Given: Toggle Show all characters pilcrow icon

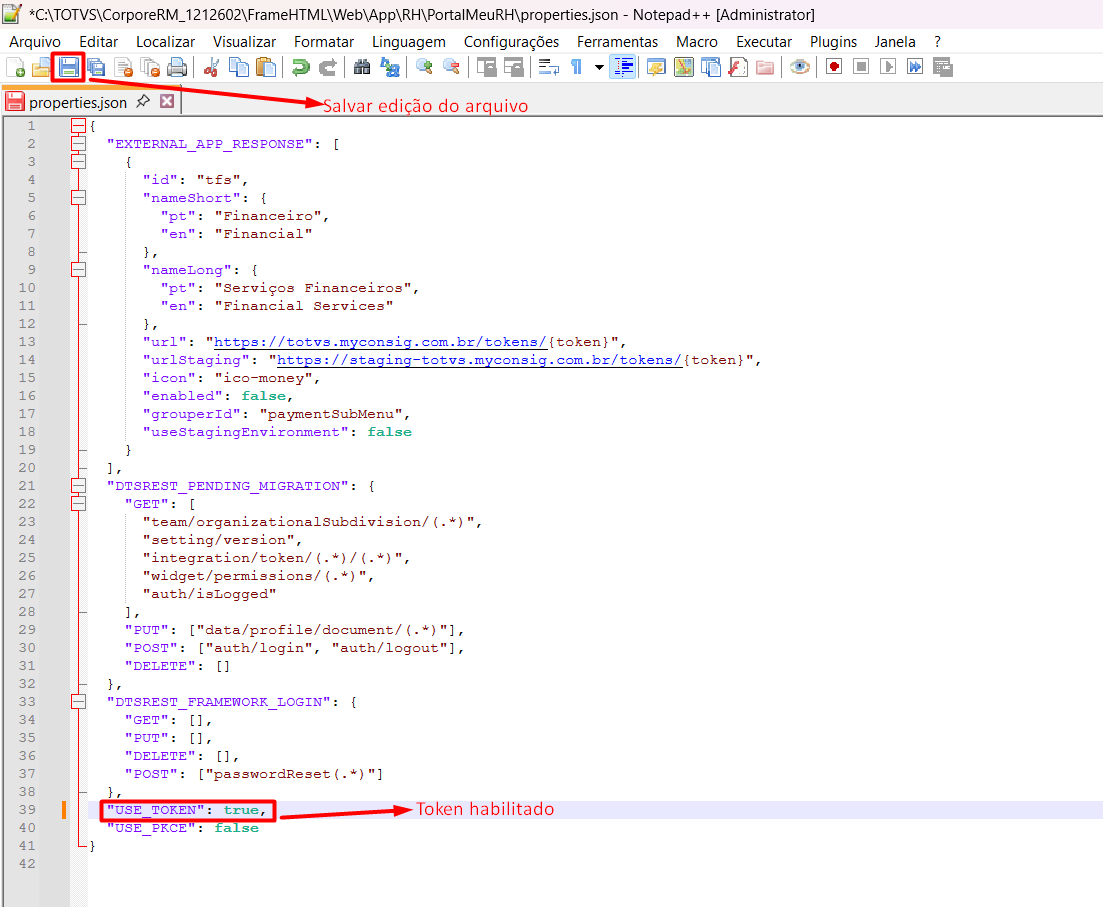Looking at the screenshot, I should [x=576, y=68].
